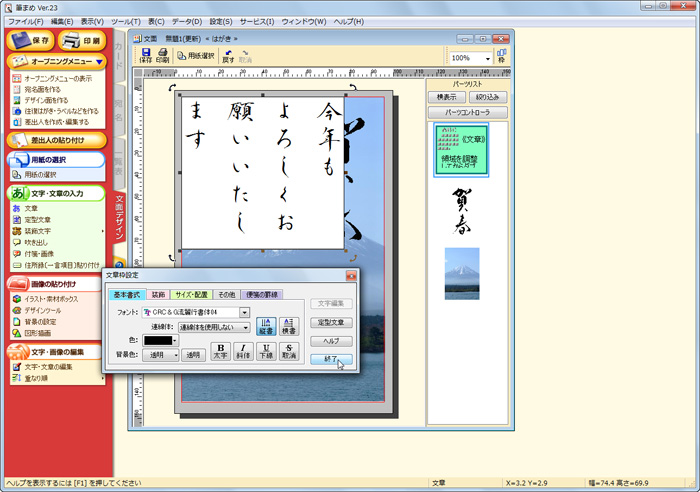Click the 定型文章 button in dialog
The width and height of the screenshot is (700, 492).
(330, 323)
